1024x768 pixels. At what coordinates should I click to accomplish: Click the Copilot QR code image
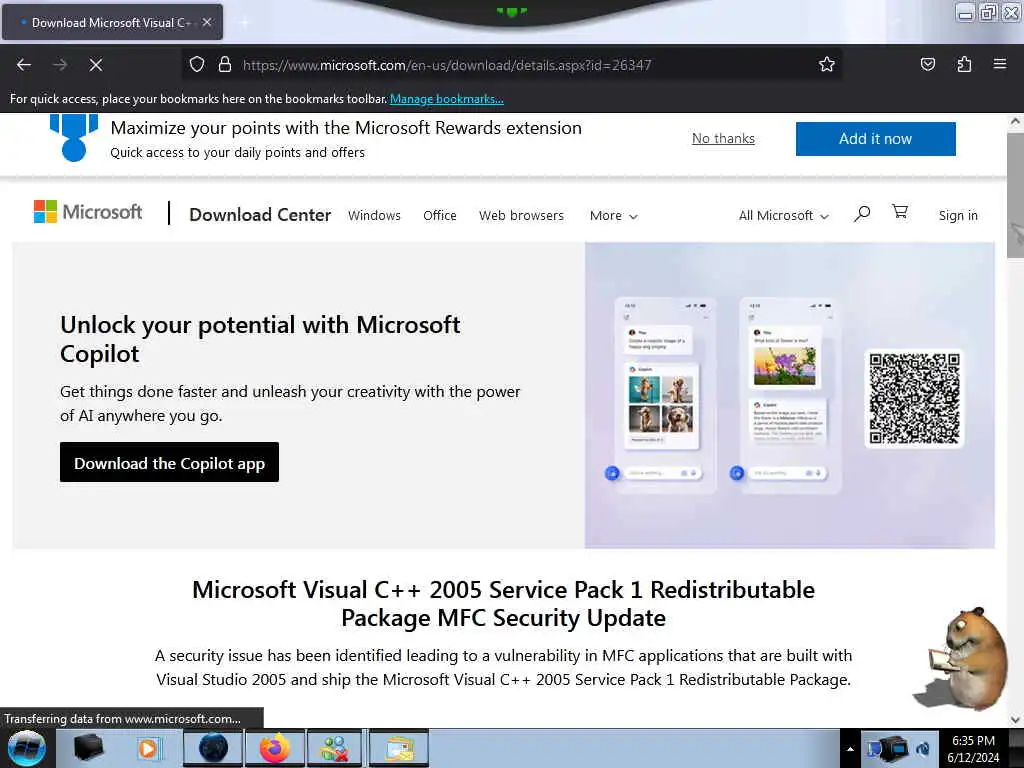(914, 398)
